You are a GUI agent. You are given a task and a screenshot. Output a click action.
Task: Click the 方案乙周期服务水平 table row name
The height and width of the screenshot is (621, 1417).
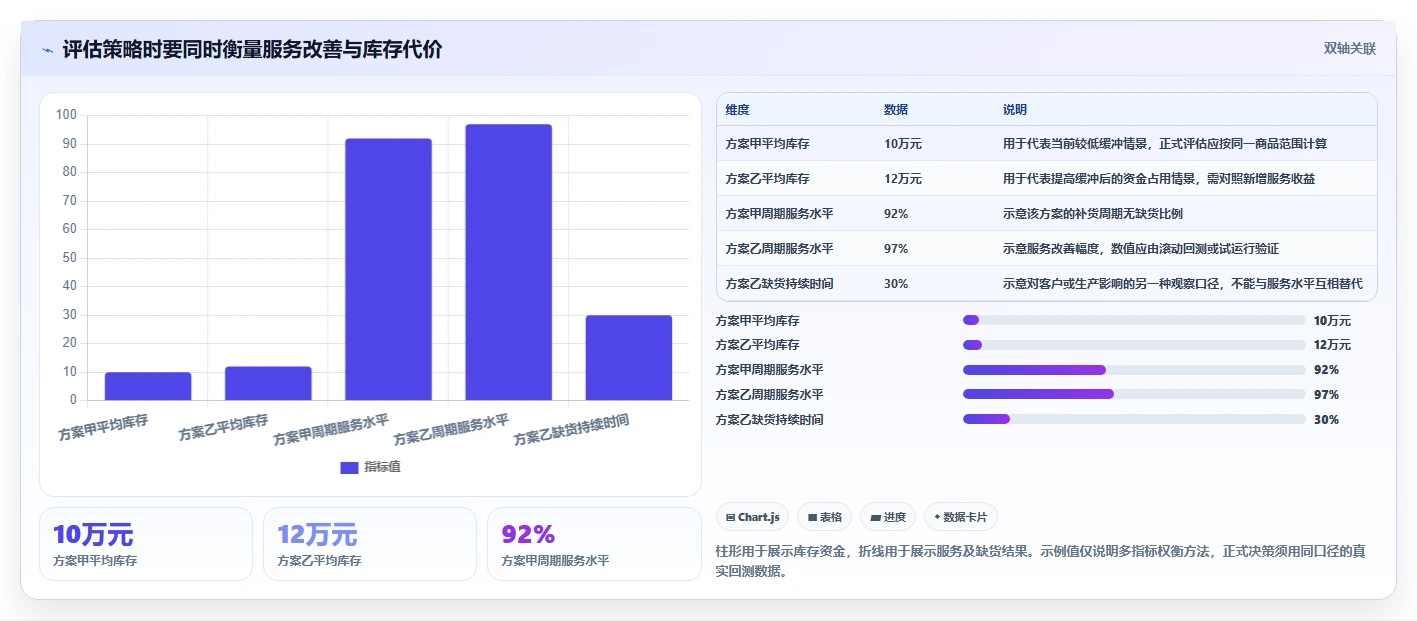pos(780,249)
